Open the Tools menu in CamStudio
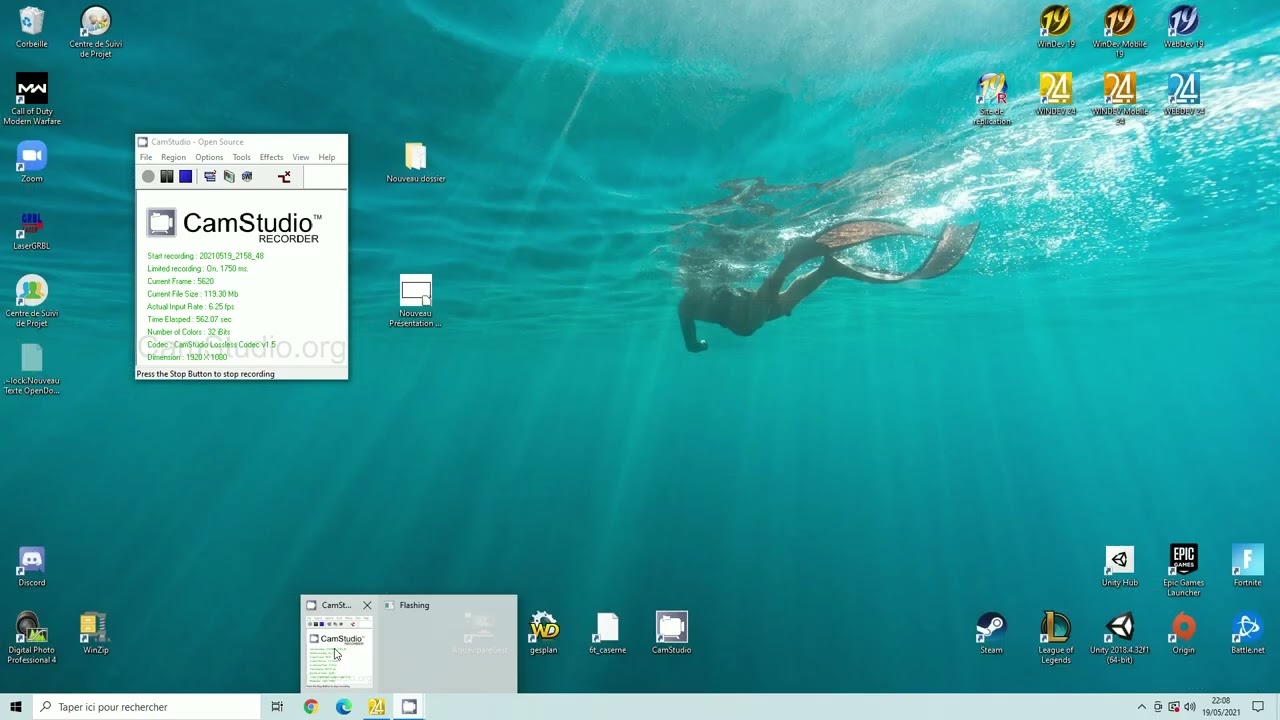This screenshot has height=720, width=1280. coord(241,157)
